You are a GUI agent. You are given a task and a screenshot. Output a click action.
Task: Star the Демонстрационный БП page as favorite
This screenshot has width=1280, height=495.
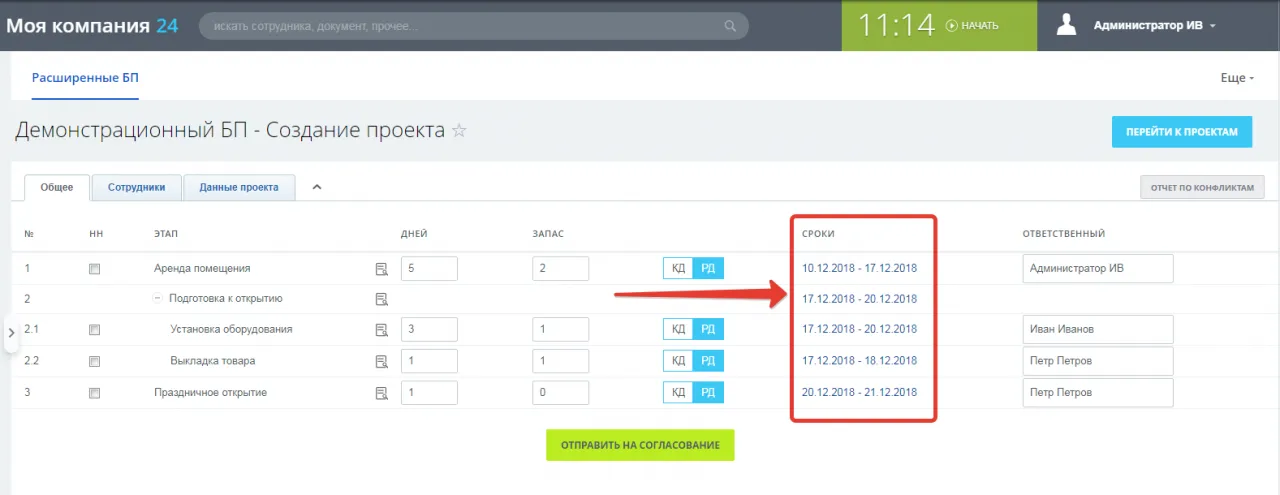(x=459, y=131)
